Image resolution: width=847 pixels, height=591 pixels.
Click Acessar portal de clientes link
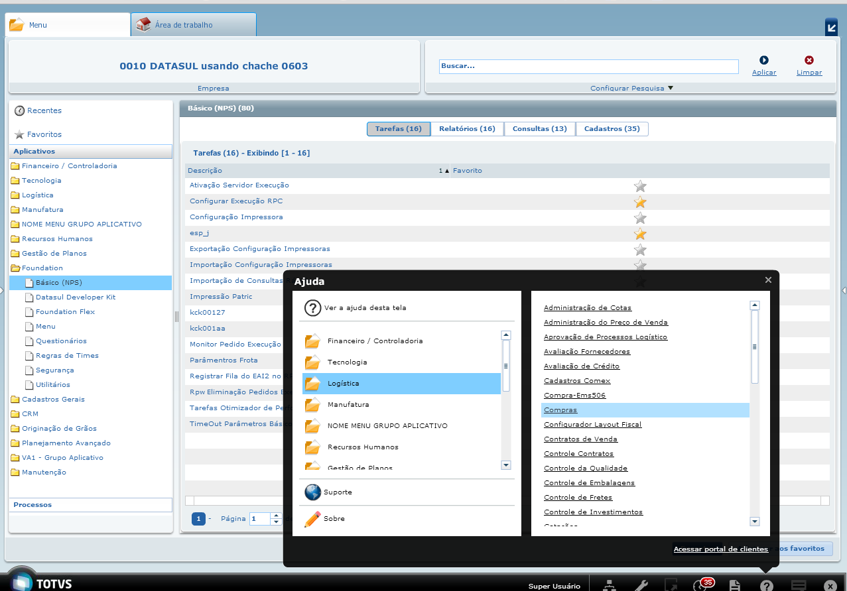[721, 549]
